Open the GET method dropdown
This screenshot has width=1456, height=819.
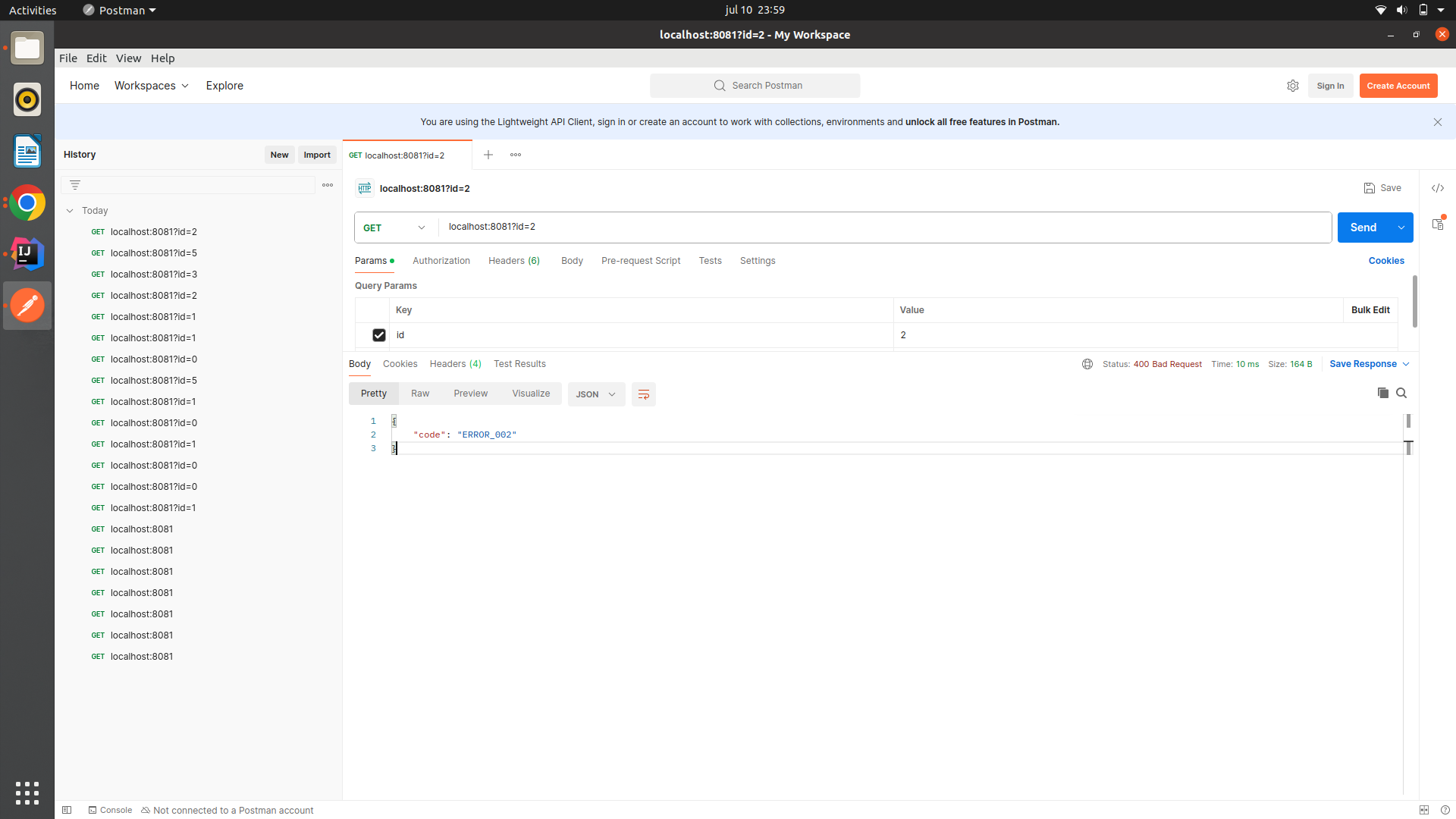394,227
